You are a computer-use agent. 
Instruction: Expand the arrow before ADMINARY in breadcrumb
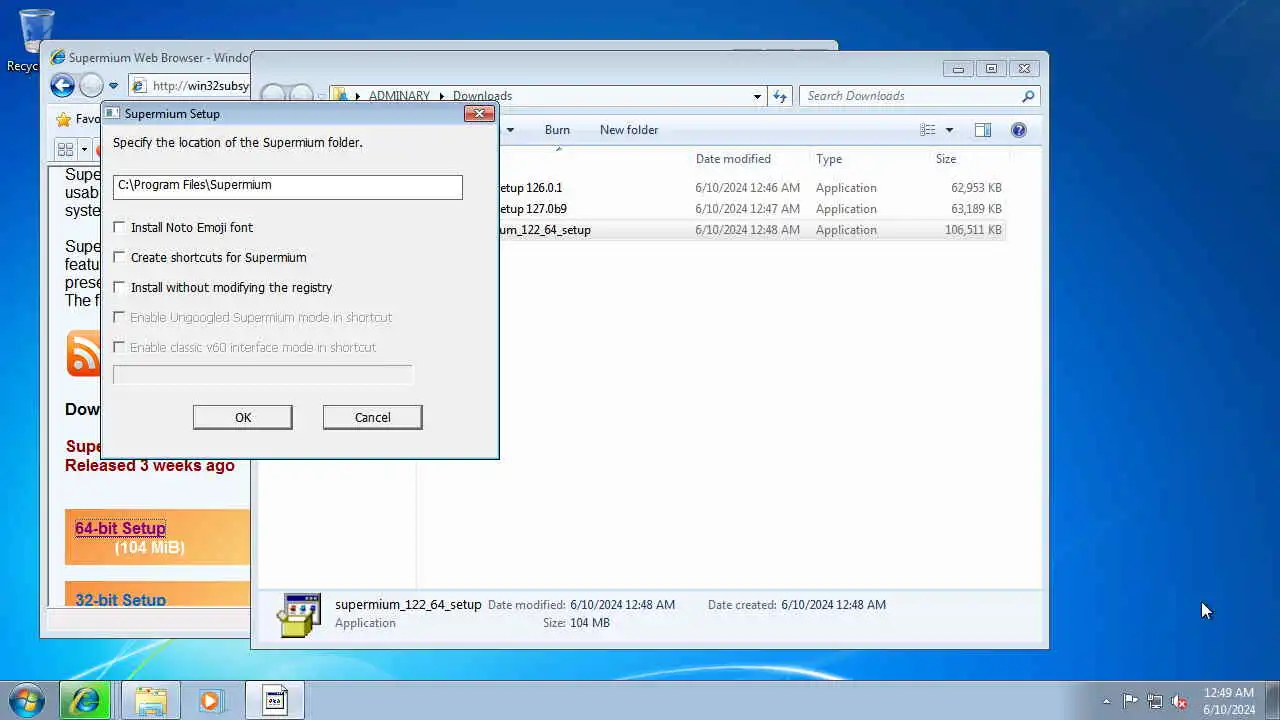(358, 96)
